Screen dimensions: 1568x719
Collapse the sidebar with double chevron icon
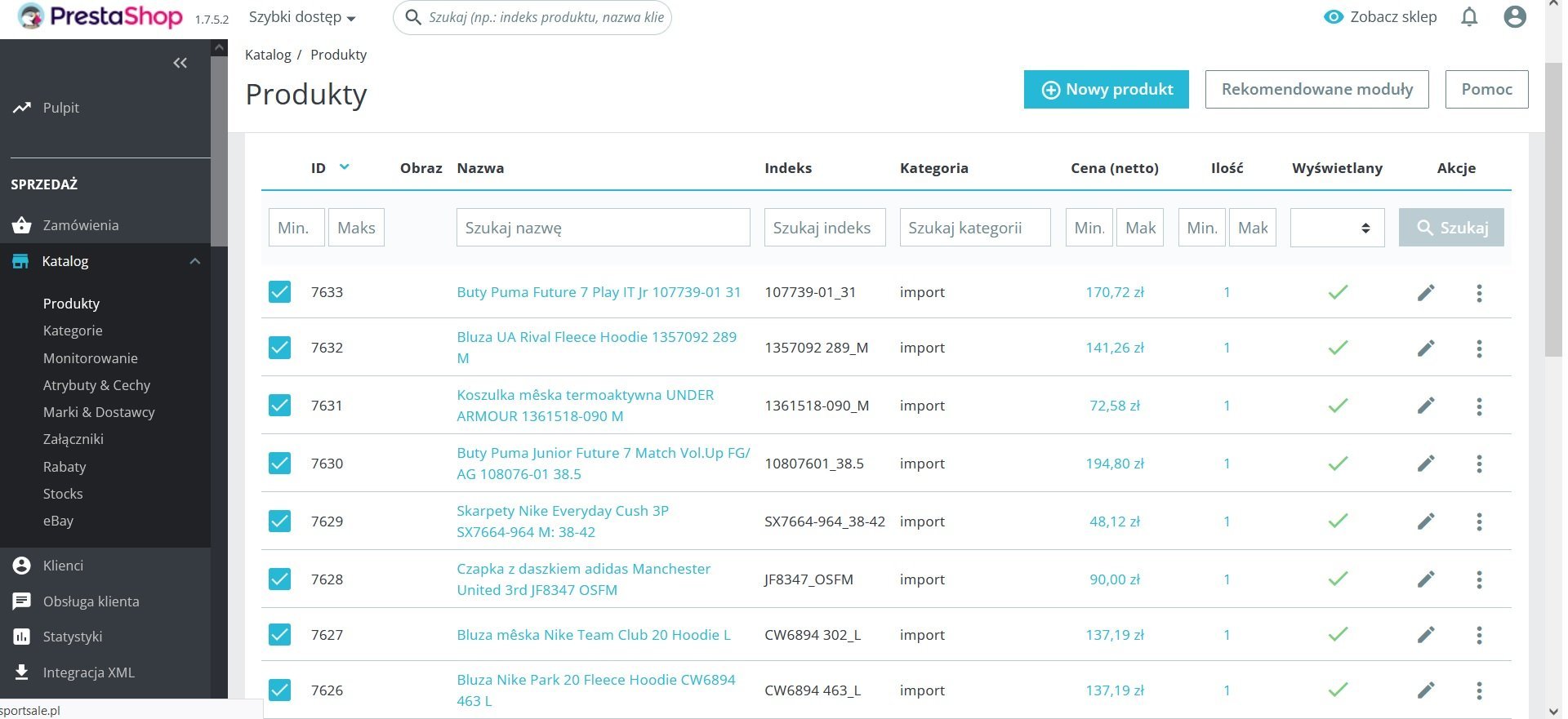pos(180,63)
